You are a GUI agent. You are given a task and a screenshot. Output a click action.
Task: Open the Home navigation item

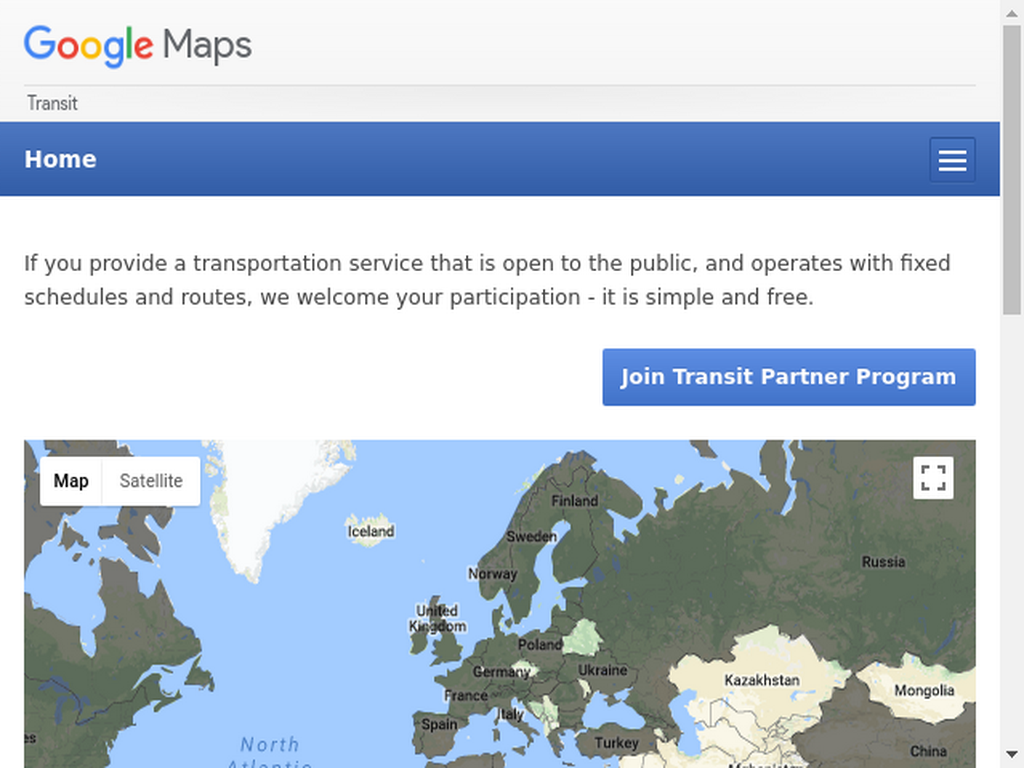pos(60,159)
